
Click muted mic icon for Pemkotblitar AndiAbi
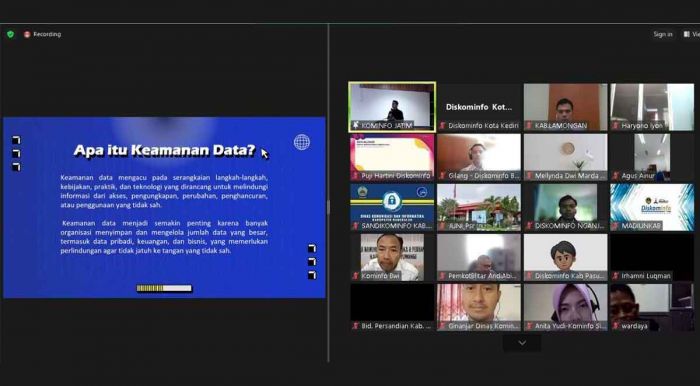[x=443, y=276]
